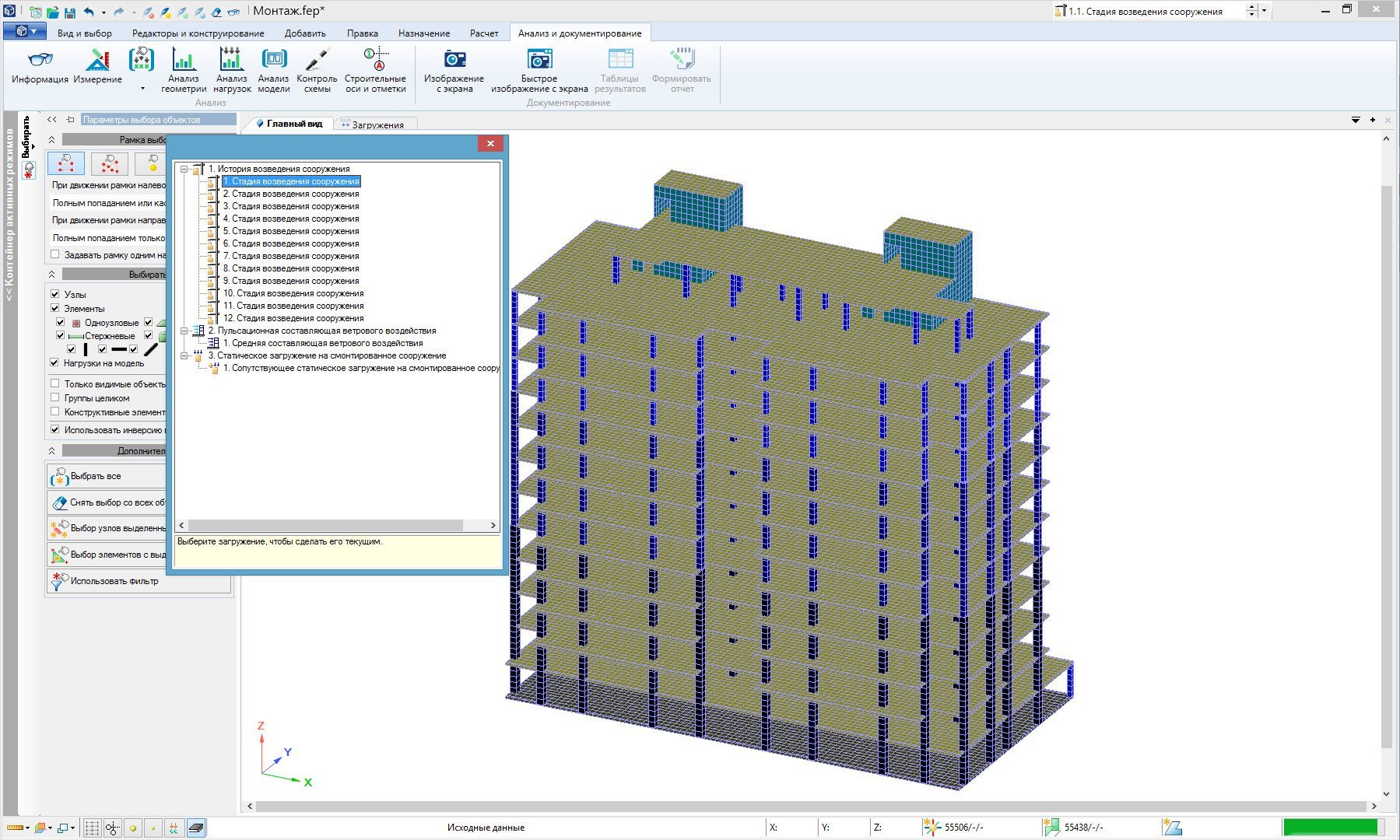The image size is (1400, 840).
Task: Enable Группы целиком checkbox
Action: coord(54,397)
